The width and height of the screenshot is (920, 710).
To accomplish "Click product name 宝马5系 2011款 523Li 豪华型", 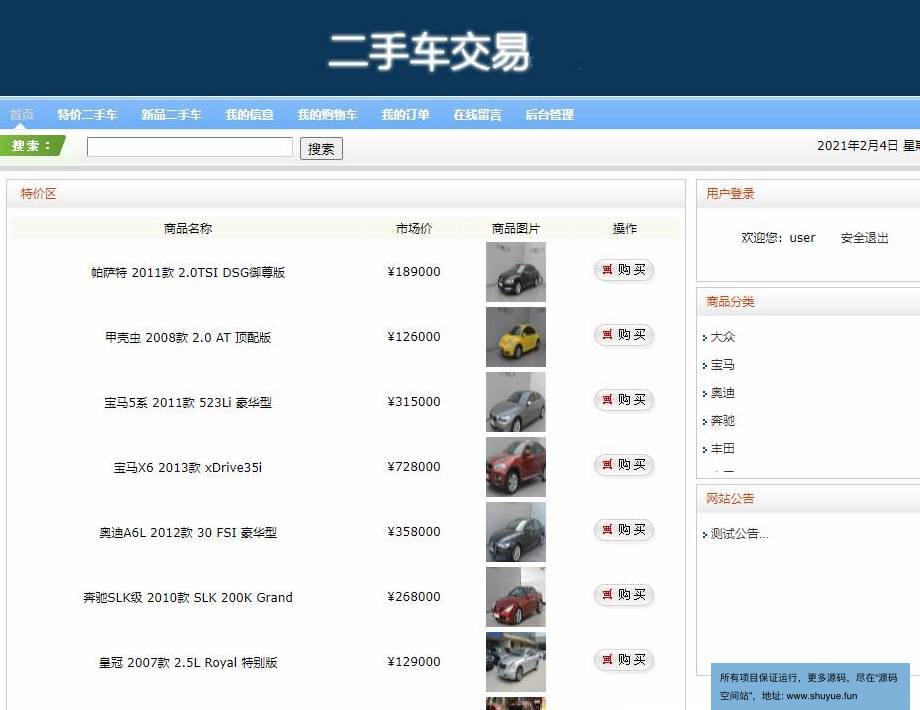I will pyautogui.click(x=188, y=403).
